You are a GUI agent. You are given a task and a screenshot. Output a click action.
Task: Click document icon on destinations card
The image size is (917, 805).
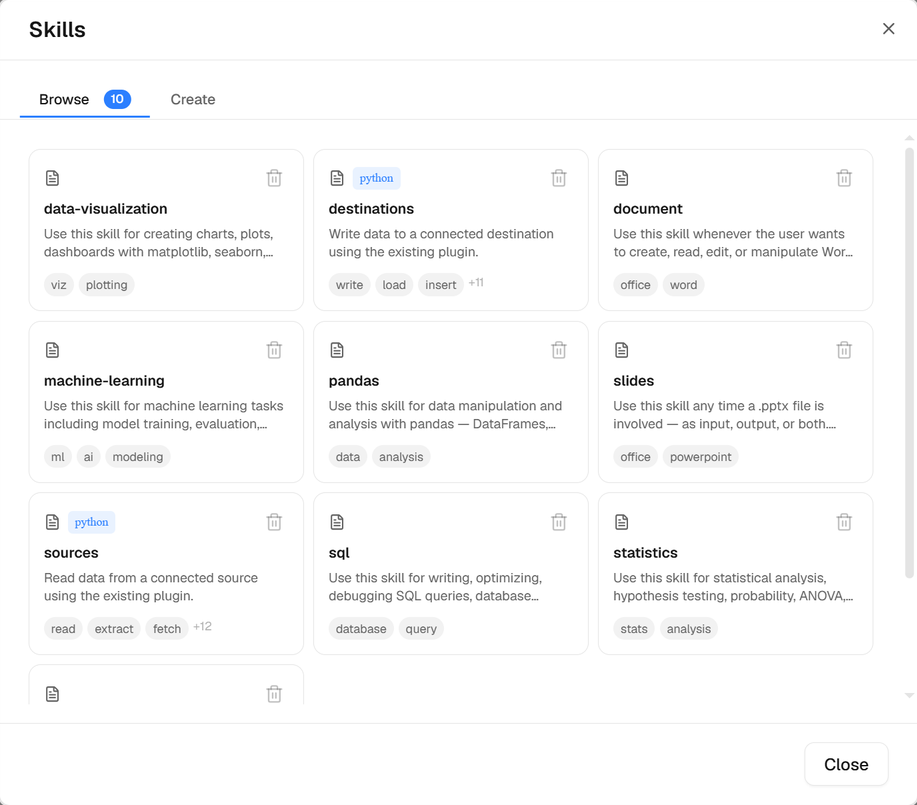pyautogui.click(x=337, y=178)
